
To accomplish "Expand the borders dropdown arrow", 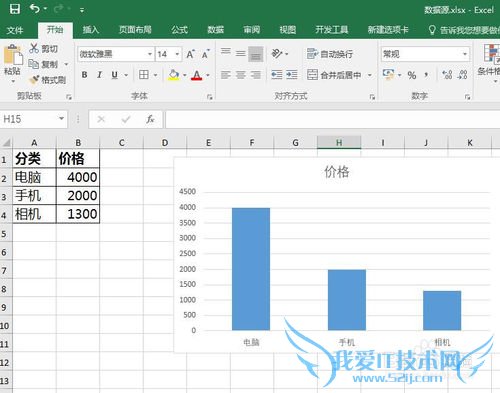I will pos(156,75).
